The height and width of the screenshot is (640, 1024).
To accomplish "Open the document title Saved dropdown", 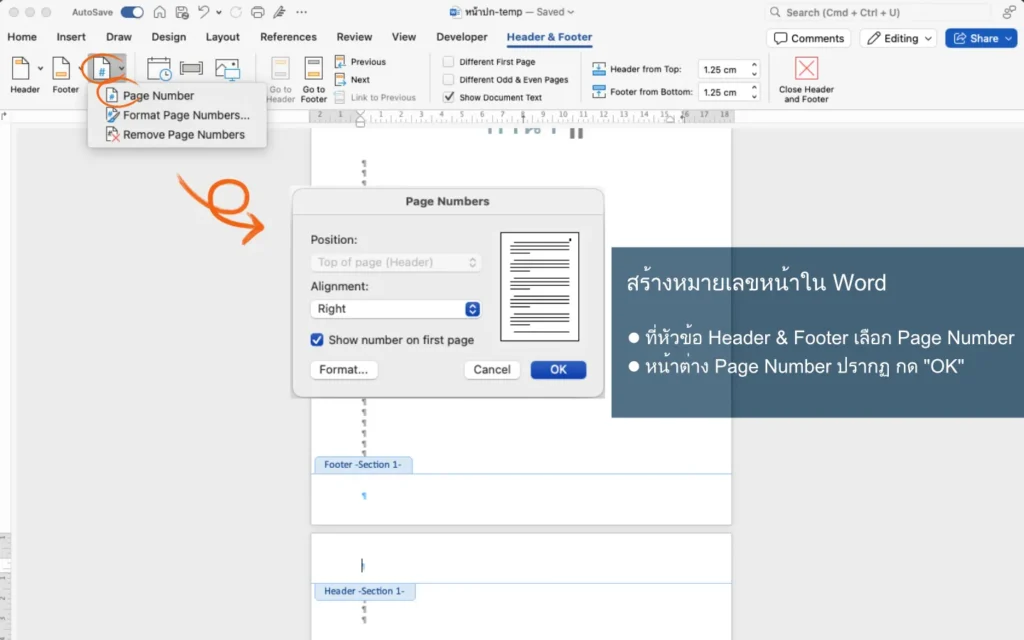I will (570, 12).
